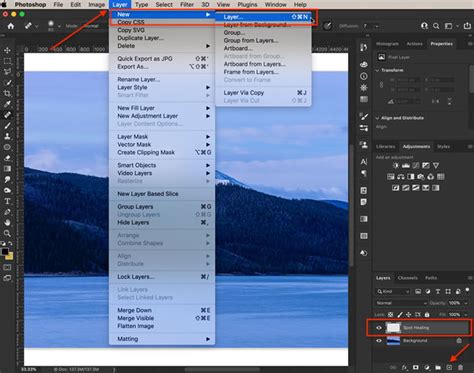Select the Horizontal Type tool
This screenshot has height=373, width=474.
pyautogui.click(x=7, y=201)
